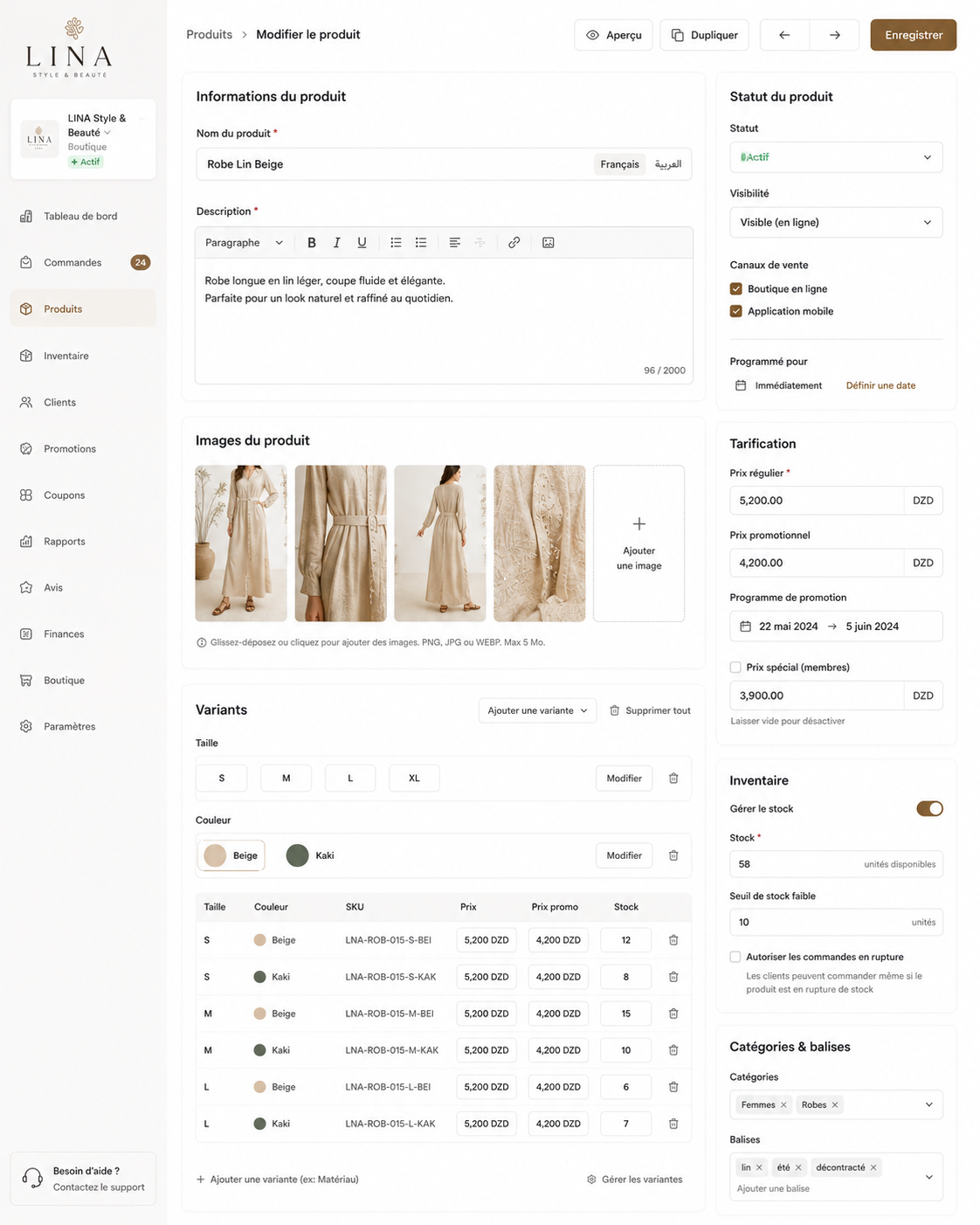The width and height of the screenshot is (980, 1225).
Task: Open Ajouter une variante dropdown
Action: [538, 710]
